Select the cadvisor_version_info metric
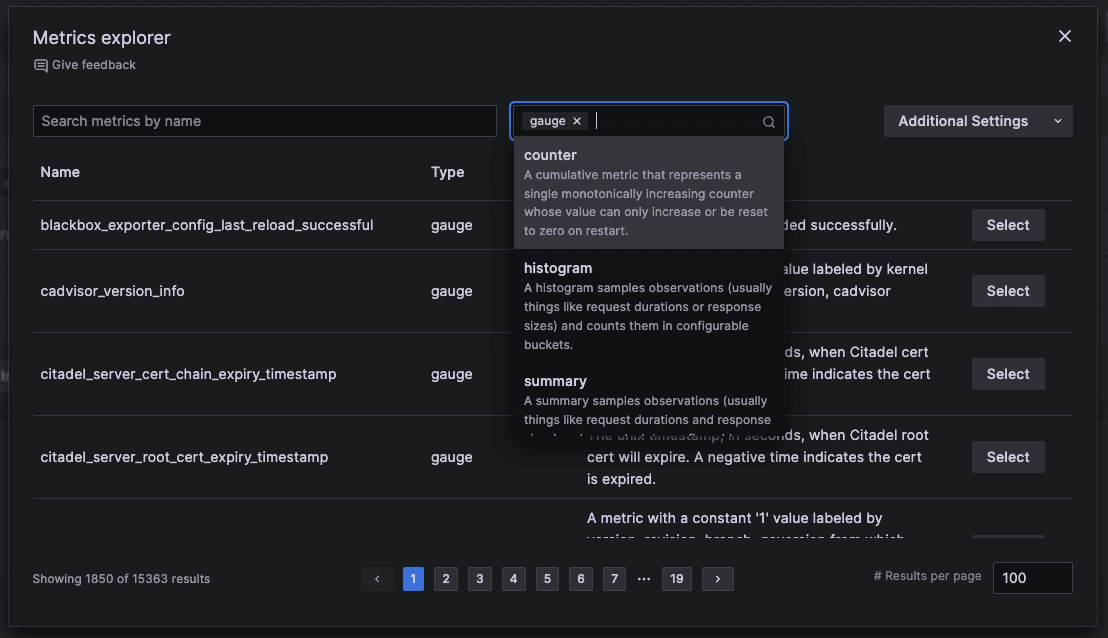The image size is (1108, 638). click(1007, 291)
